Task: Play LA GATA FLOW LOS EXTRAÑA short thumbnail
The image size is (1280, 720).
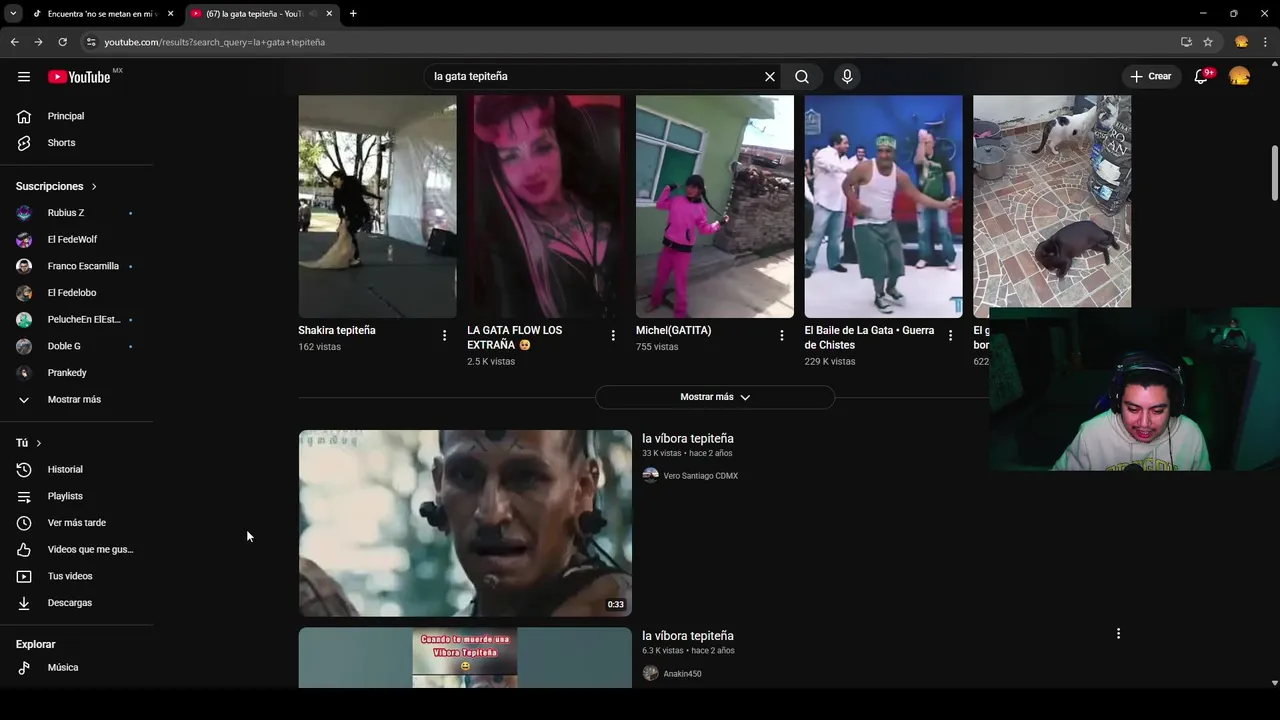Action: pyautogui.click(x=546, y=206)
